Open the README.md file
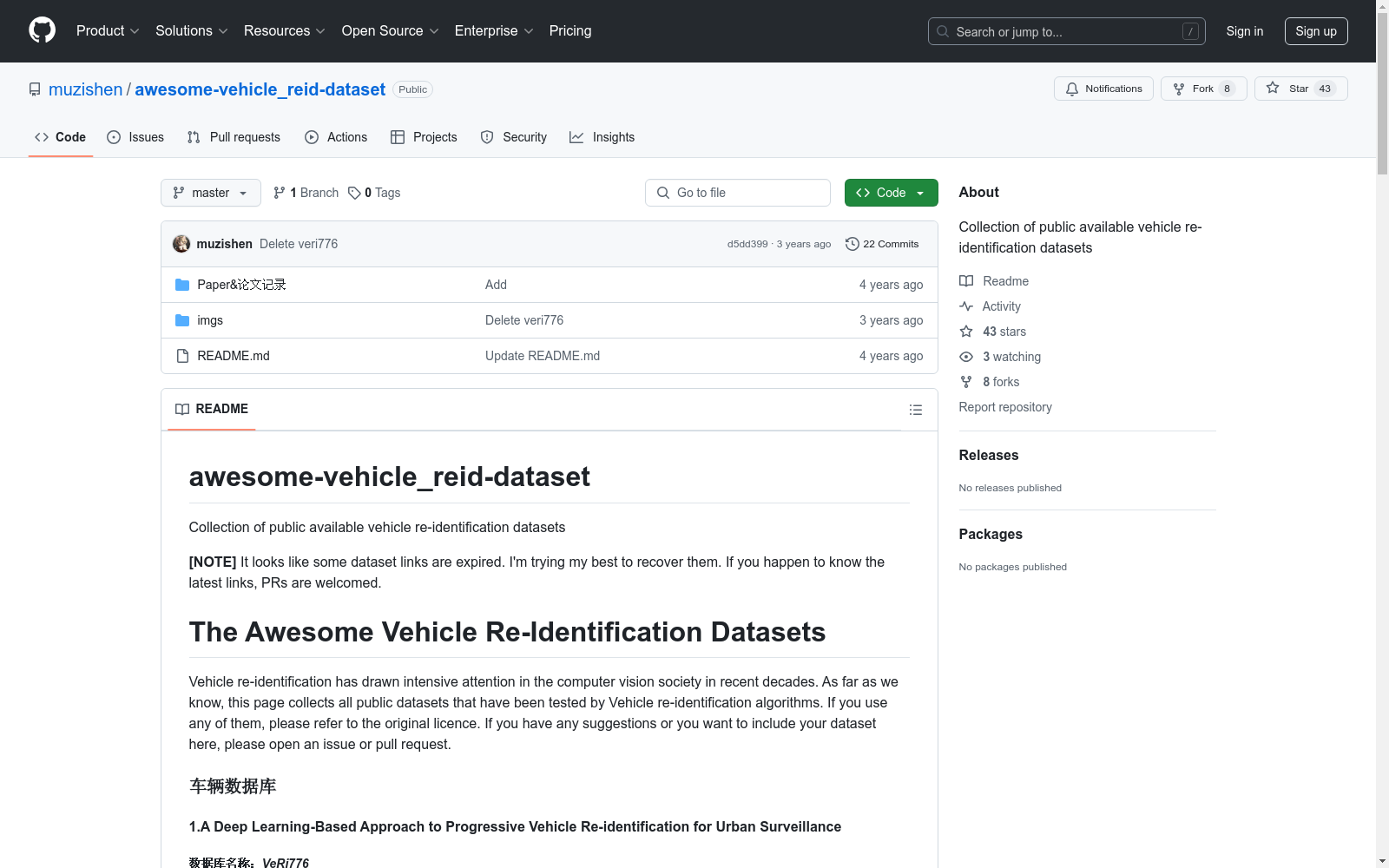The image size is (1389, 868). [234, 356]
